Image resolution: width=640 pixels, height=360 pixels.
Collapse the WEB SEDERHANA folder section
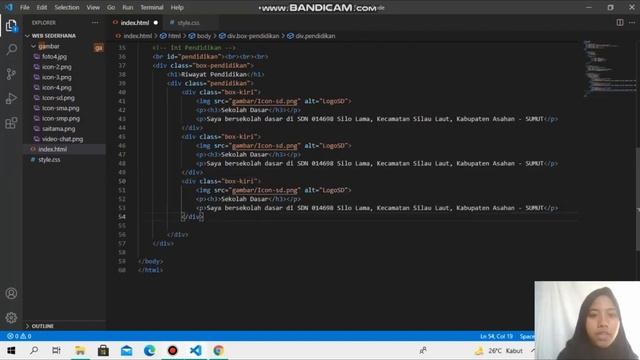[53, 36]
